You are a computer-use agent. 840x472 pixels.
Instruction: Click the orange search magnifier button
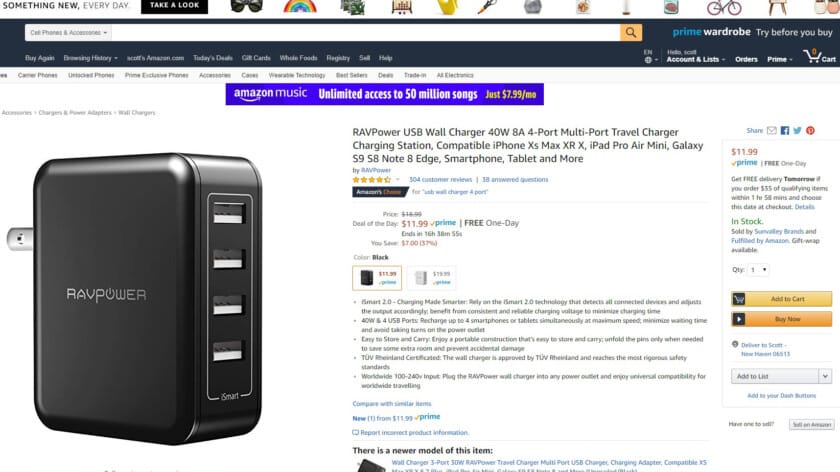click(x=631, y=33)
